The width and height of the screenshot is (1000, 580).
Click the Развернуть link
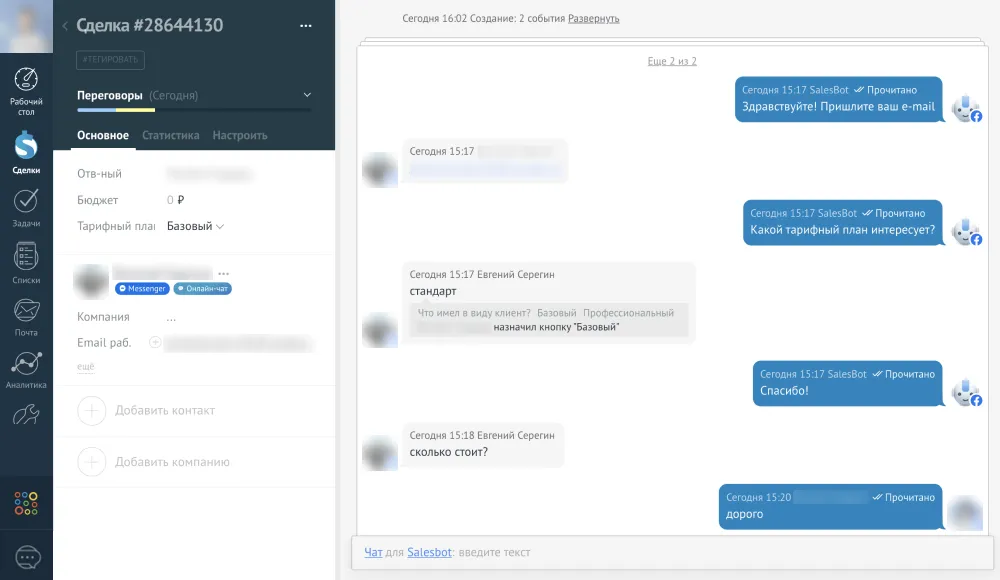[593, 19]
